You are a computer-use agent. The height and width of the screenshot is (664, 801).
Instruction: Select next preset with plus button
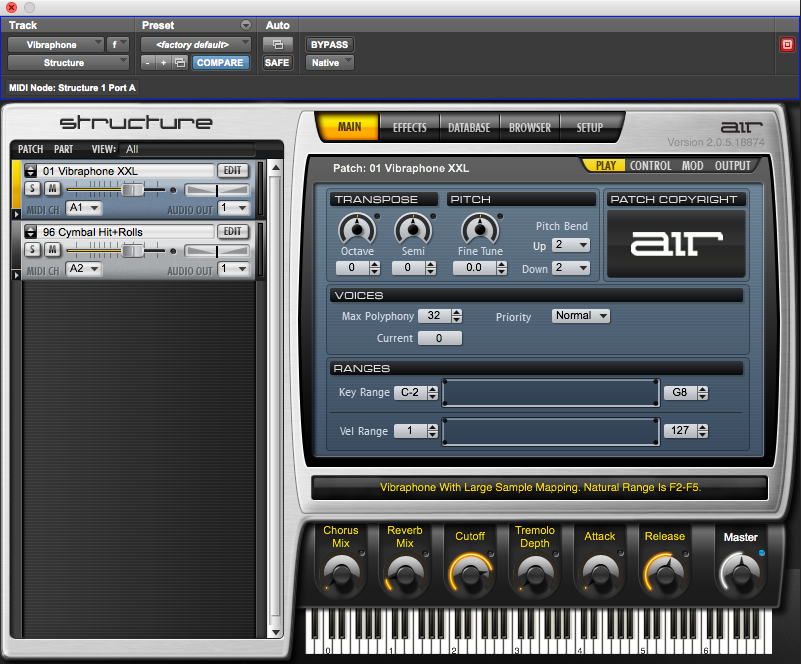point(163,63)
